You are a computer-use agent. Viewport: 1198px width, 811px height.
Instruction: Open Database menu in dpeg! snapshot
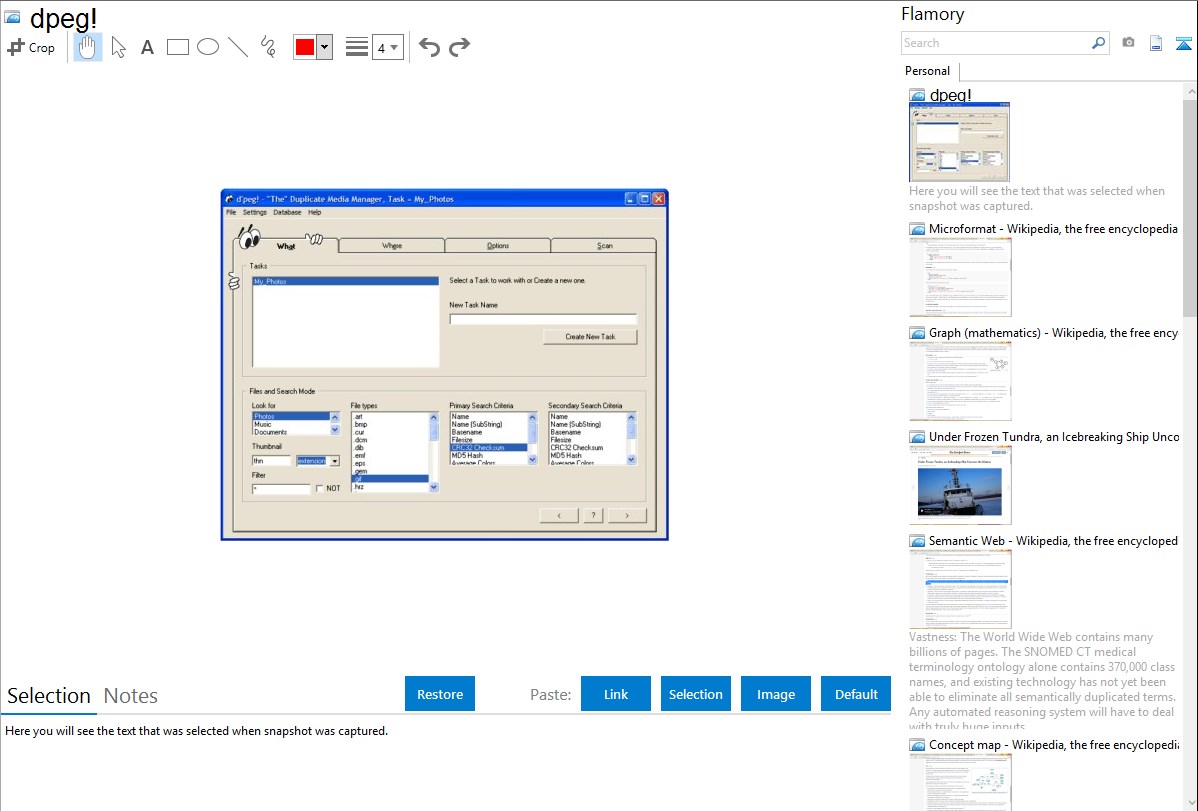click(x=287, y=212)
